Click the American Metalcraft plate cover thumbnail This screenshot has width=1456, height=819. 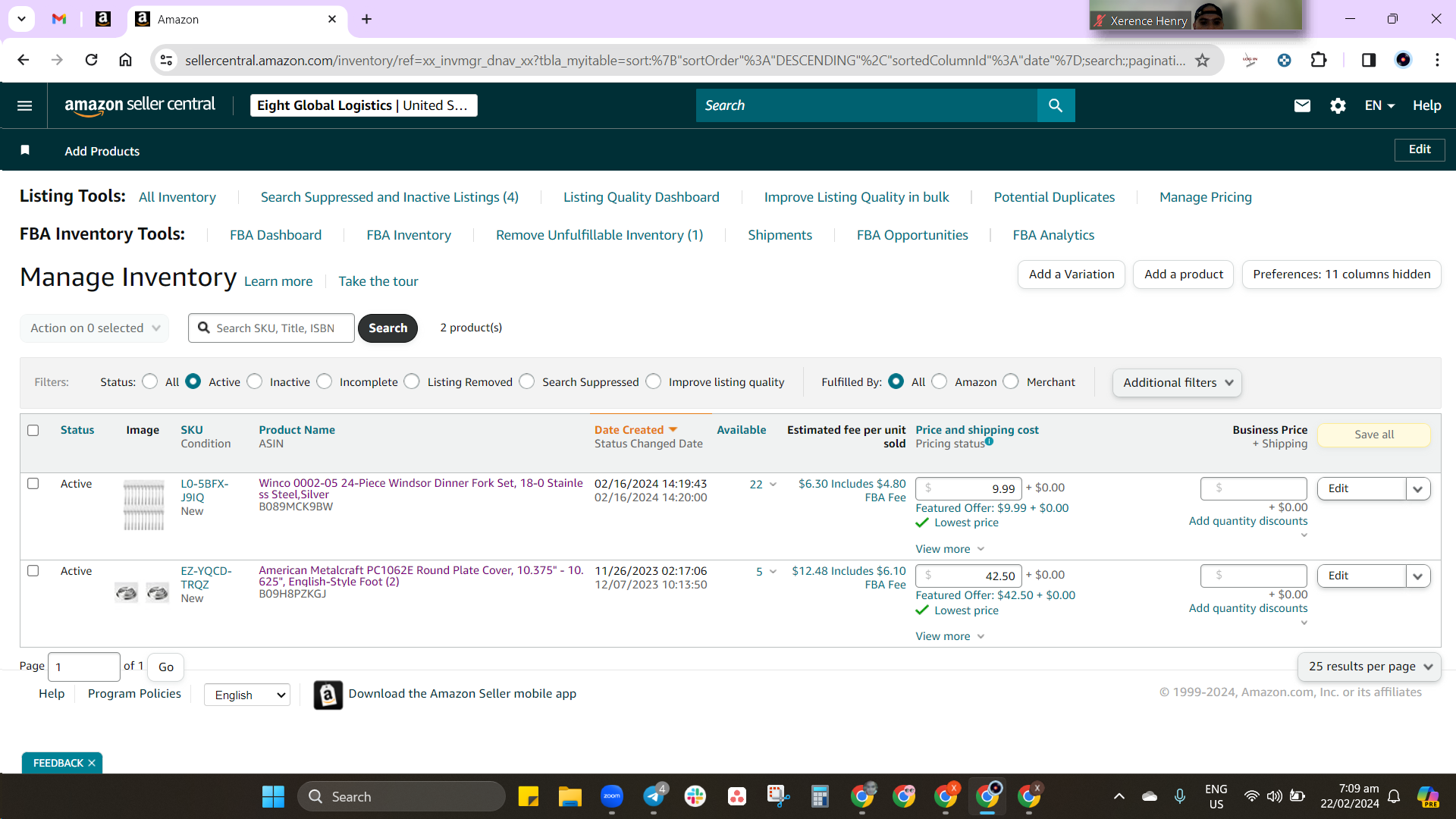pyautogui.click(x=142, y=591)
